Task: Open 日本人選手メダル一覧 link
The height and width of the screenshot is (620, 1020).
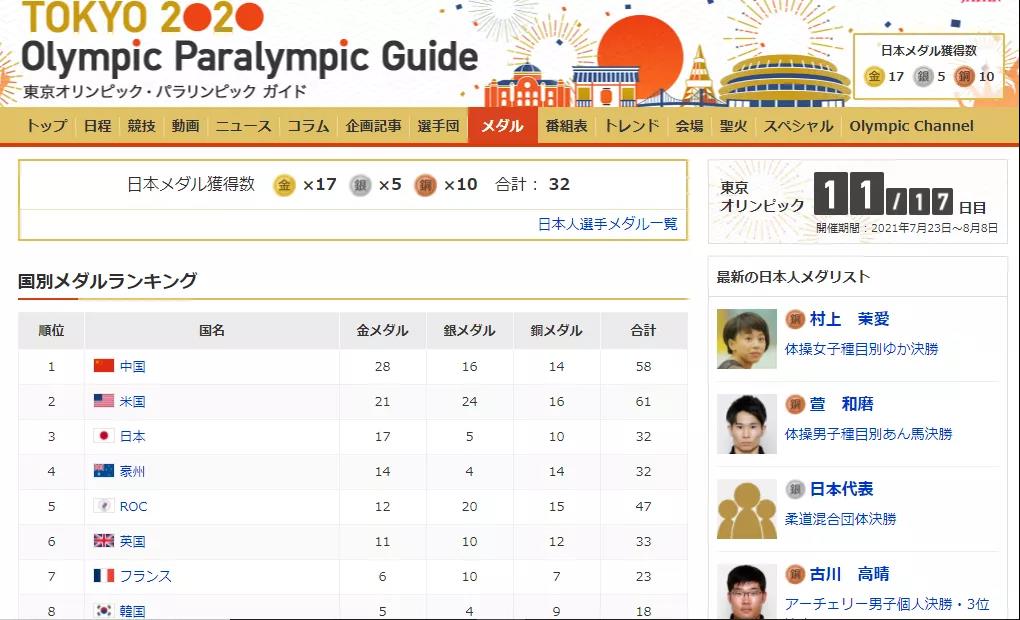Action: click(x=608, y=224)
